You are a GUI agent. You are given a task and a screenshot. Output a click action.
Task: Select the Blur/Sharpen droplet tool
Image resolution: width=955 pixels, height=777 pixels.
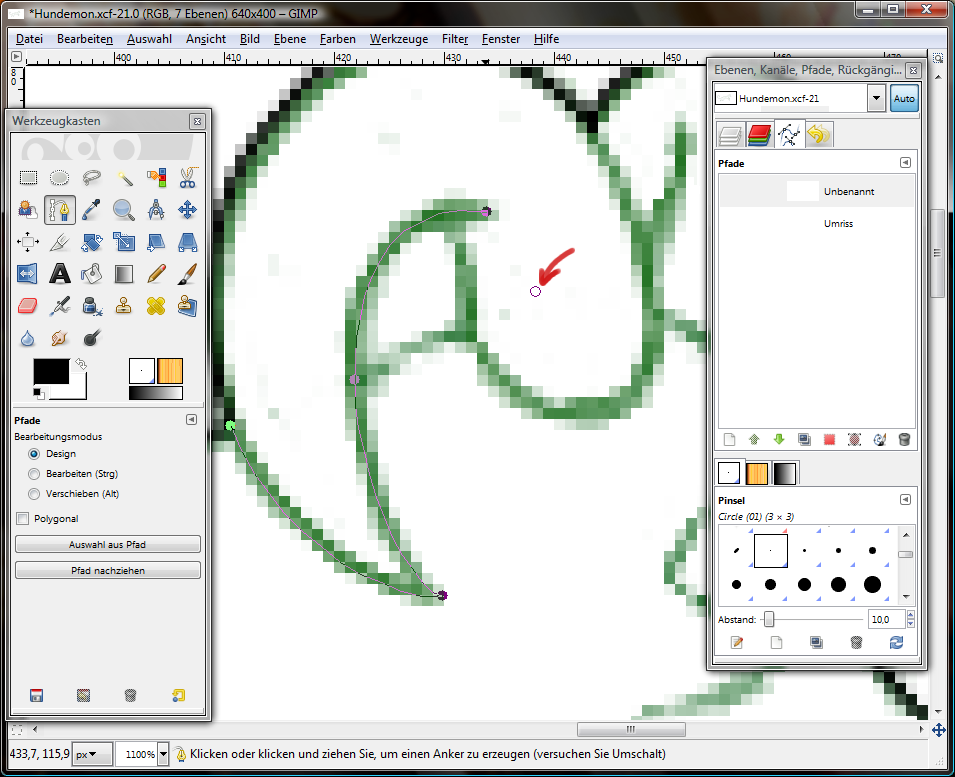[x=28, y=338]
